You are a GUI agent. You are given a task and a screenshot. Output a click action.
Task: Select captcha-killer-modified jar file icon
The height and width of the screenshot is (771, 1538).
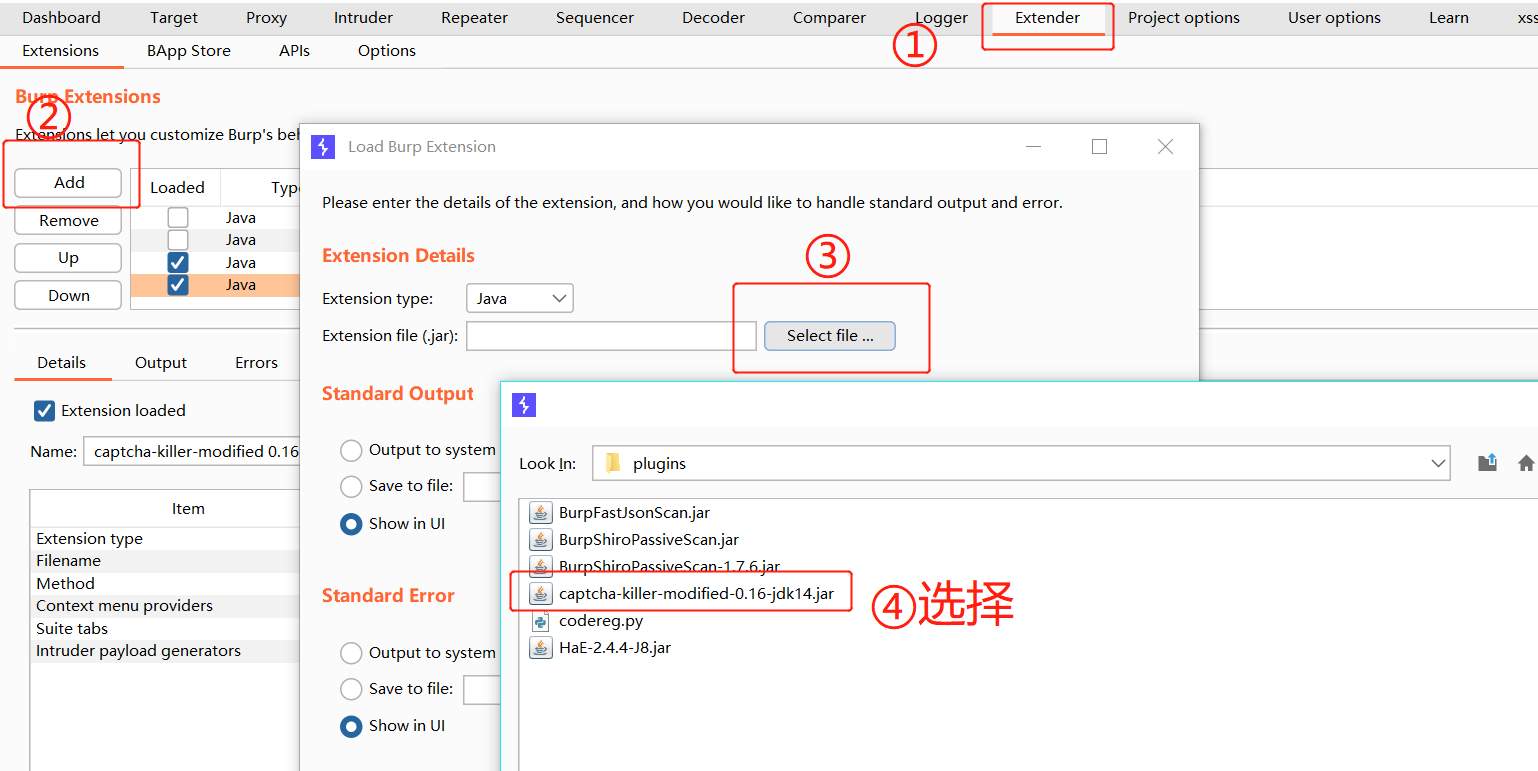[x=541, y=594]
